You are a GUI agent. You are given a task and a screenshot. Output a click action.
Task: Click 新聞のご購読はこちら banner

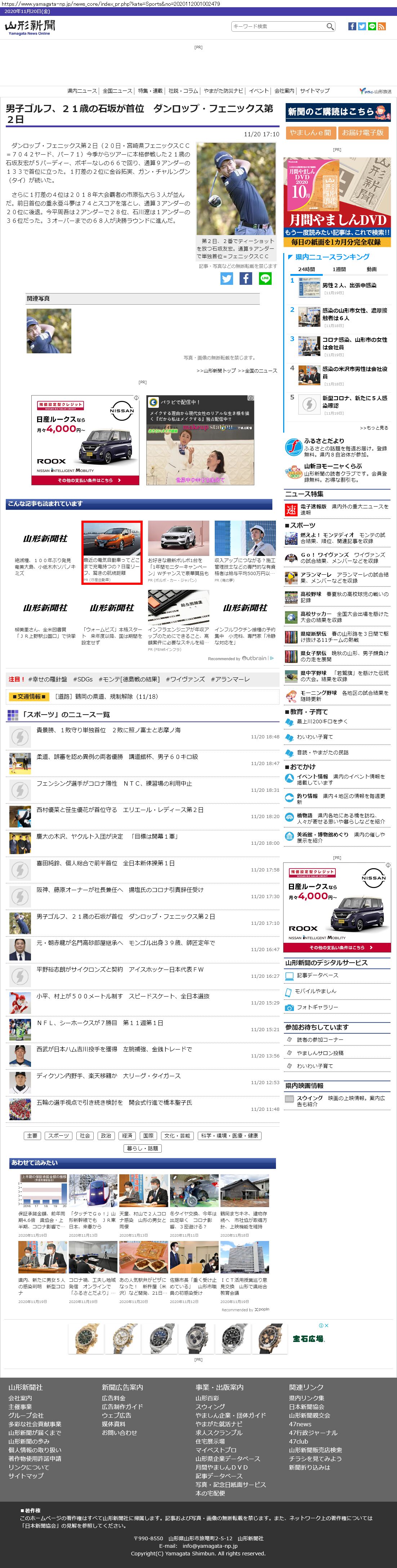click(338, 112)
